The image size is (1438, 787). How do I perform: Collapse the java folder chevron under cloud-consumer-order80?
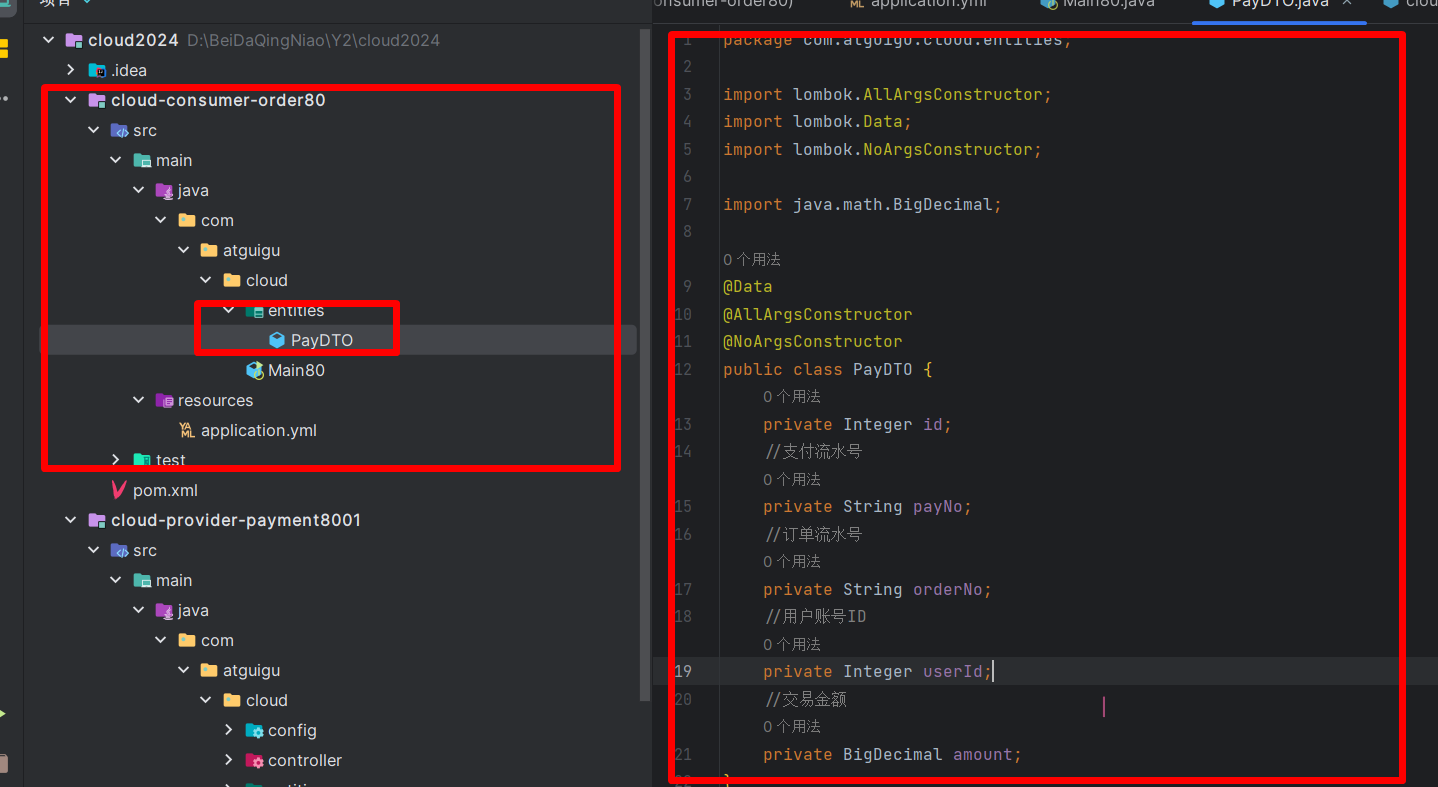[139, 190]
